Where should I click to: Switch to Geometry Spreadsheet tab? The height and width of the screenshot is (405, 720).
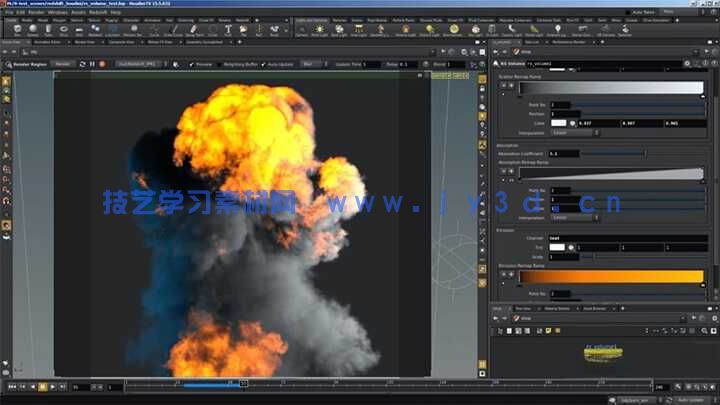click(204, 42)
